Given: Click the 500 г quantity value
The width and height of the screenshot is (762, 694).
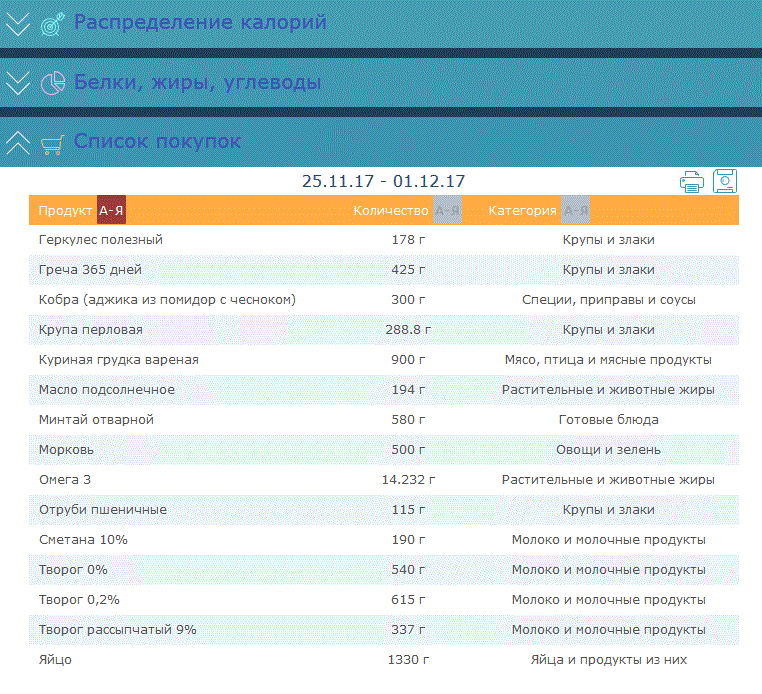Looking at the screenshot, I should pos(408,450).
